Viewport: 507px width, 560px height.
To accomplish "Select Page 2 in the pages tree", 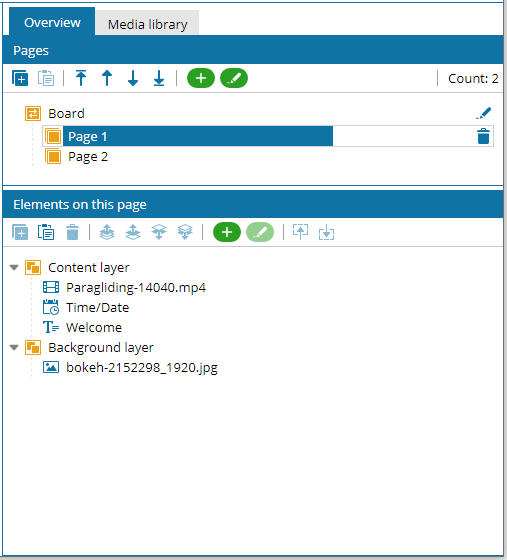I will point(88,157).
